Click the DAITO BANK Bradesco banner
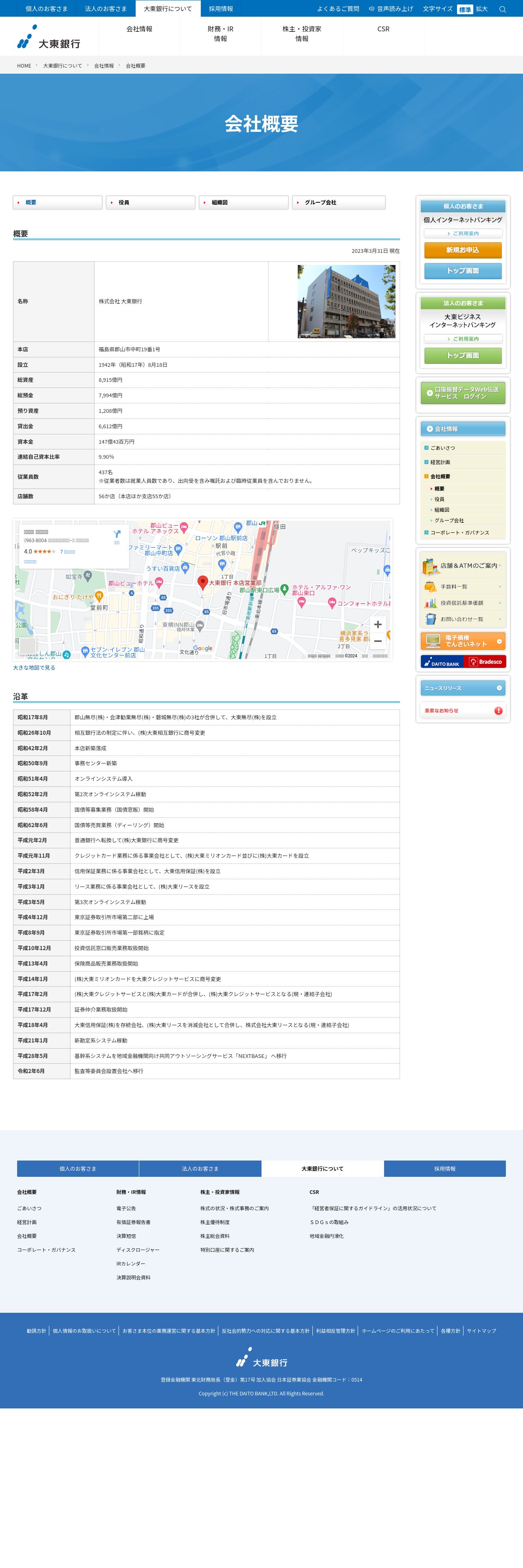Image resolution: width=523 pixels, height=1568 pixels. point(463,661)
